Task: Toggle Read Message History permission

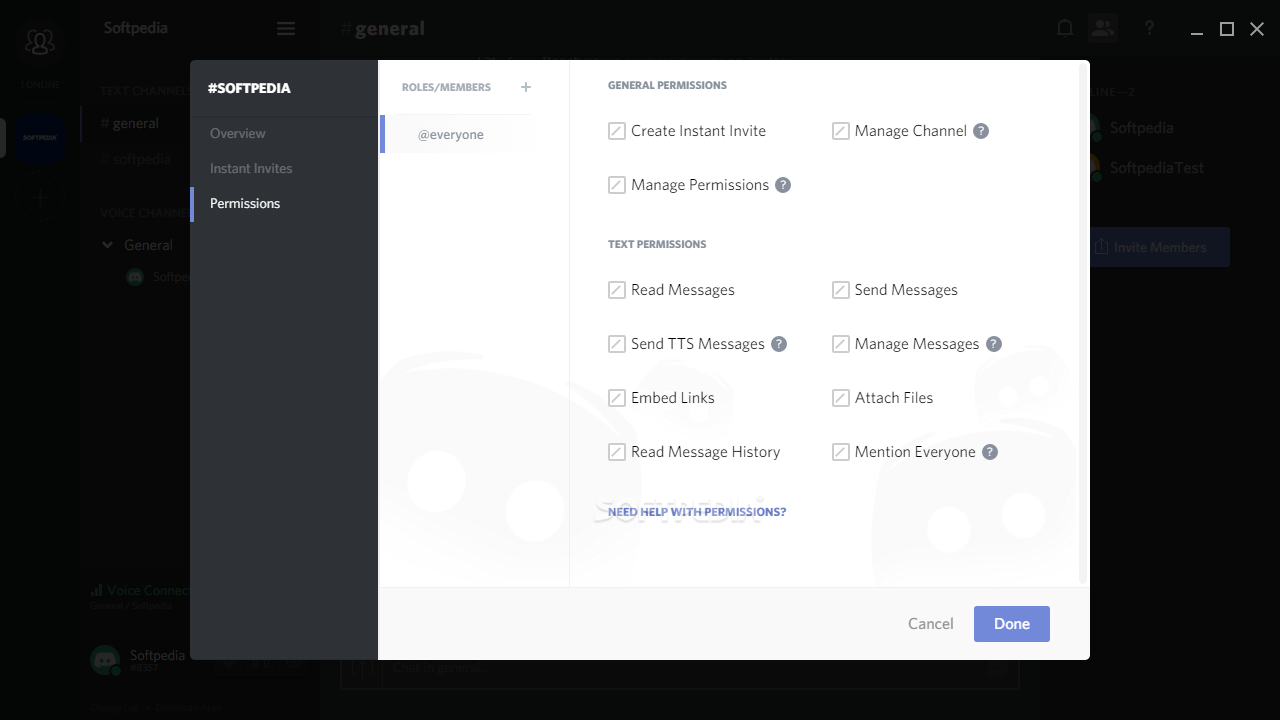Action: coord(617,452)
